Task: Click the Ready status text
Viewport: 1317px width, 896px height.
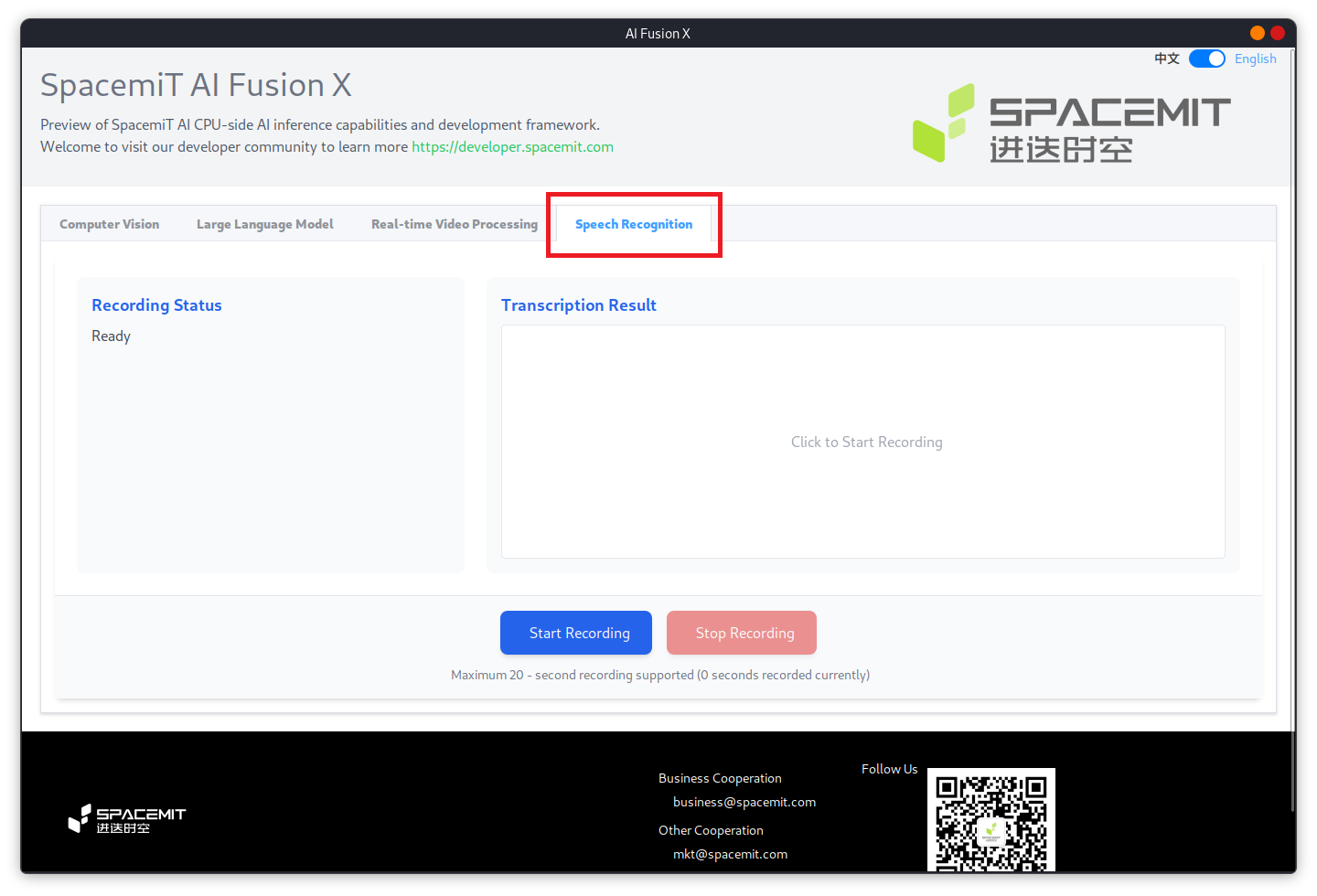Action: [x=111, y=336]
